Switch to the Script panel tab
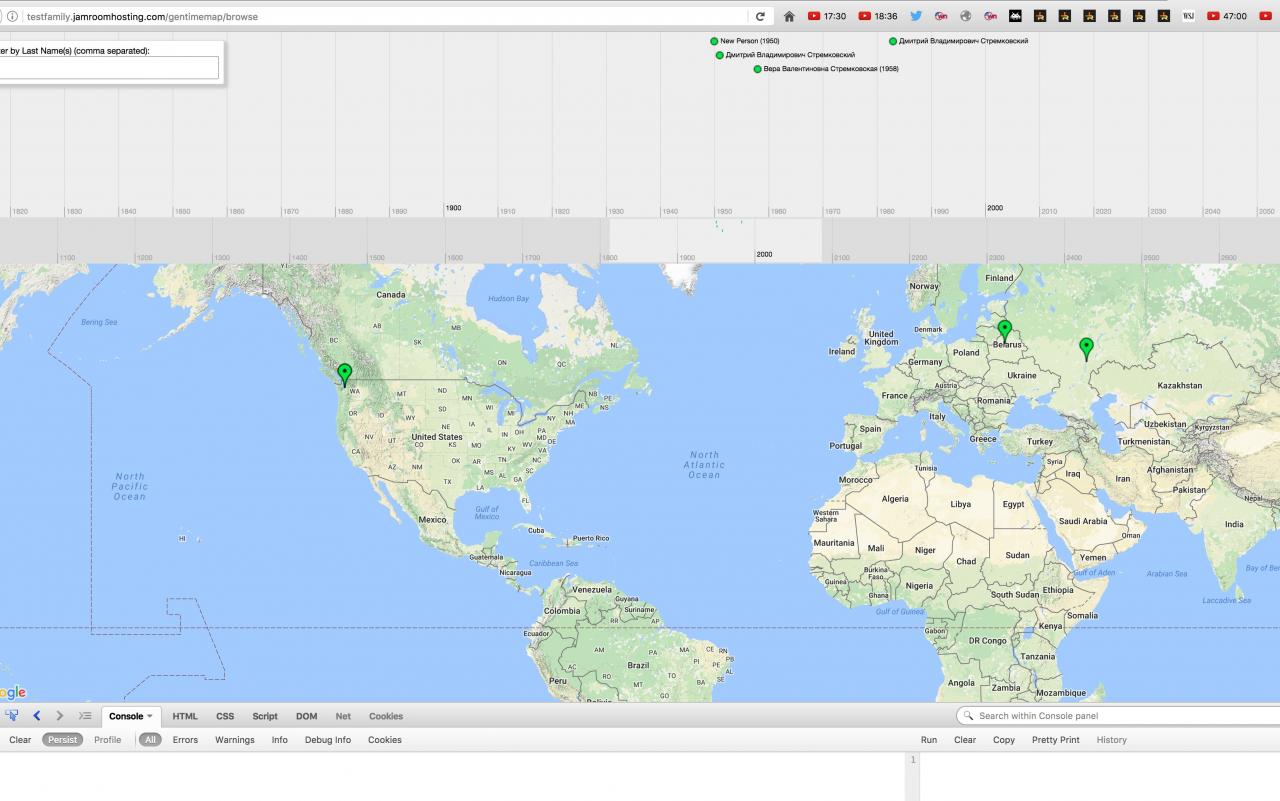Viewport: 1280px width, 801px height. (265, 716)
